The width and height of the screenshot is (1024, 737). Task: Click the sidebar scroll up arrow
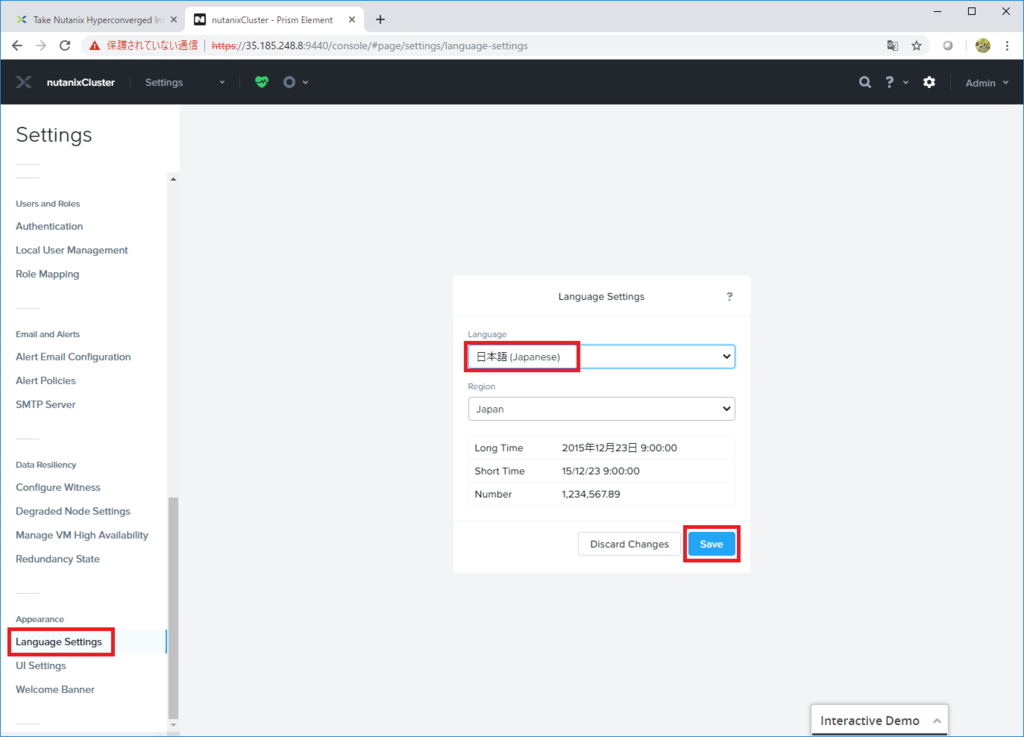coord(173,179)
